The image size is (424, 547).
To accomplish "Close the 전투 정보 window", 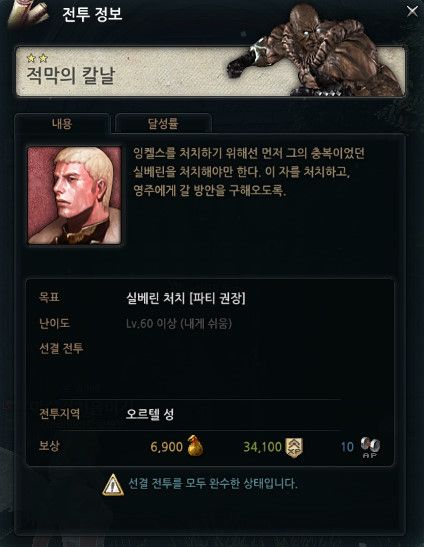I will coord(412,11).
